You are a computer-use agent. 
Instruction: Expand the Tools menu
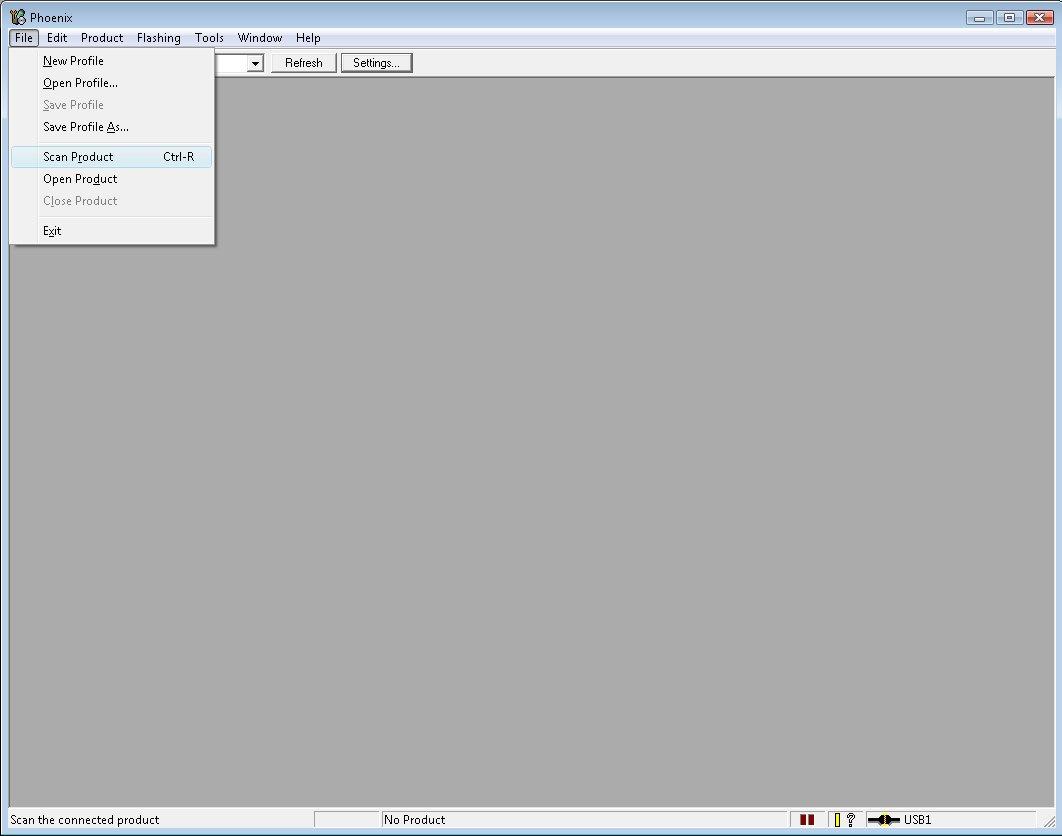point(209,38)
